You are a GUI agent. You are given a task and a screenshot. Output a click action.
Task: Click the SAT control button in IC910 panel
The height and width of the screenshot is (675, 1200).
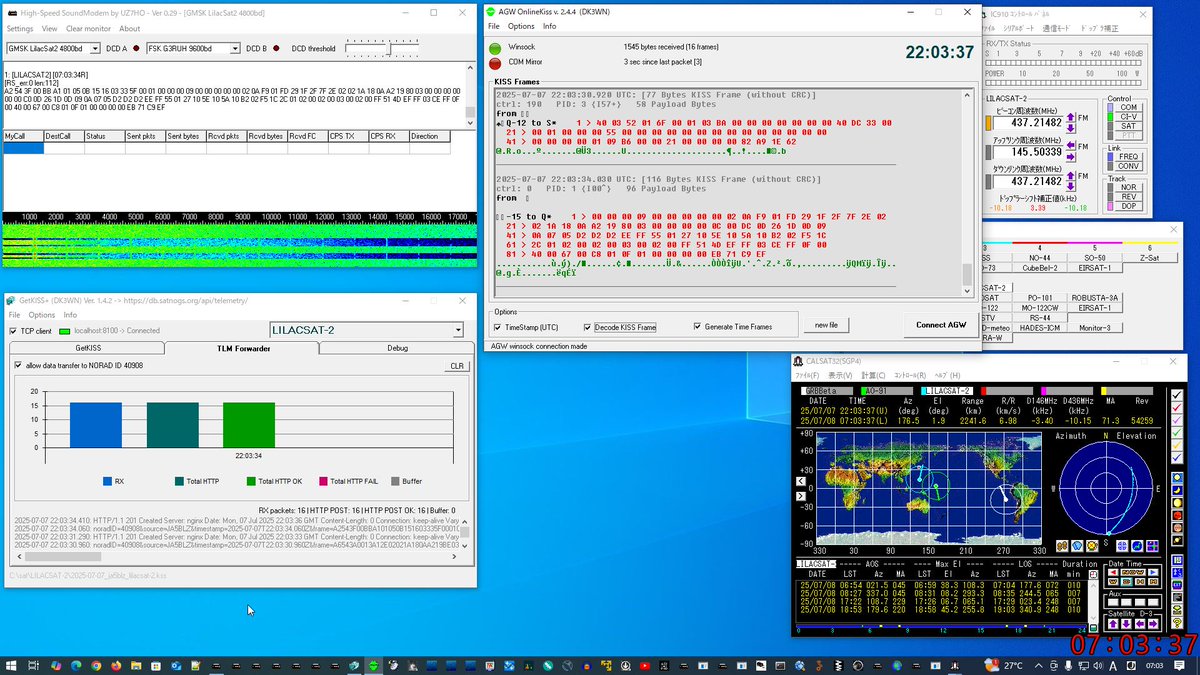coord(1129,126)
